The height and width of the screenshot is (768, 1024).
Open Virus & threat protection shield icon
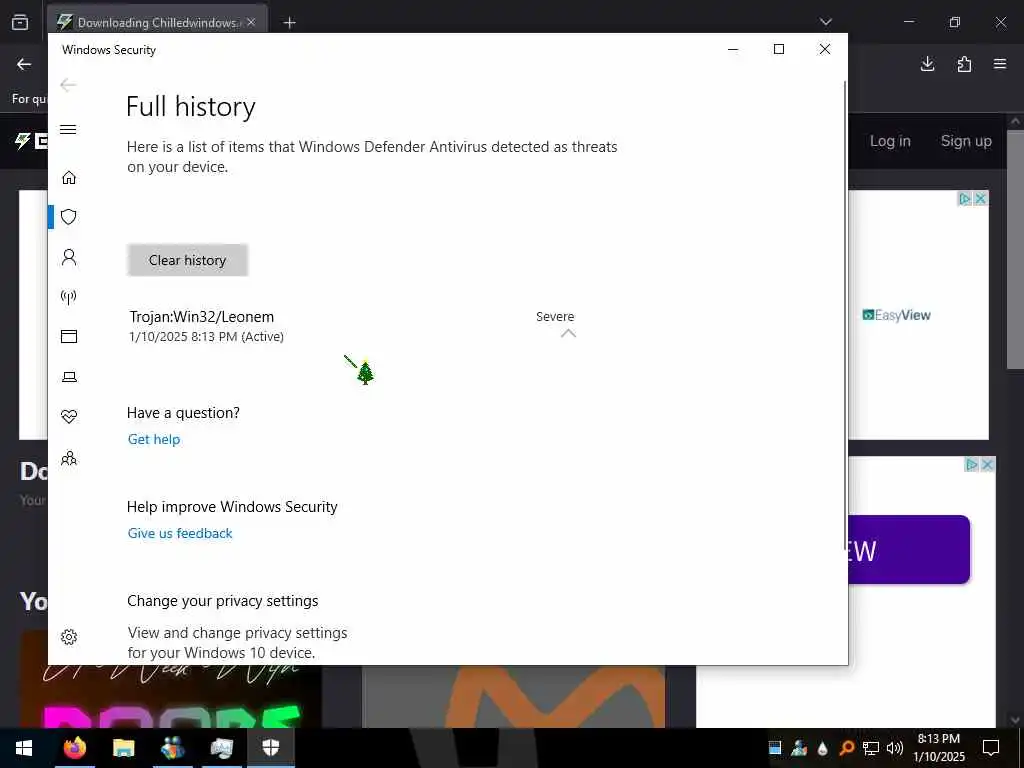coord(69,217)
